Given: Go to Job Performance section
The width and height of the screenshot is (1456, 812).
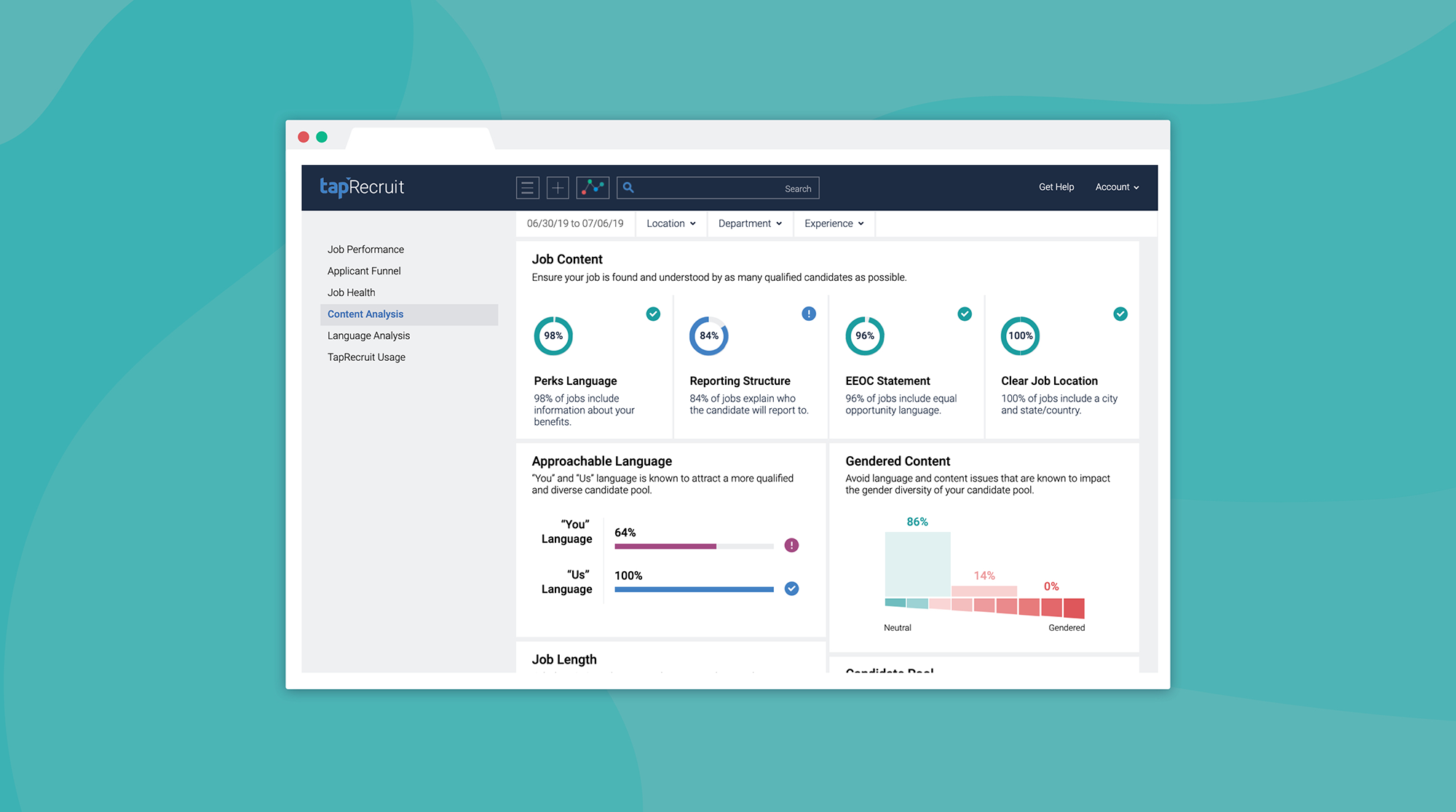Looking at the screenshot, I should (365, 250).
